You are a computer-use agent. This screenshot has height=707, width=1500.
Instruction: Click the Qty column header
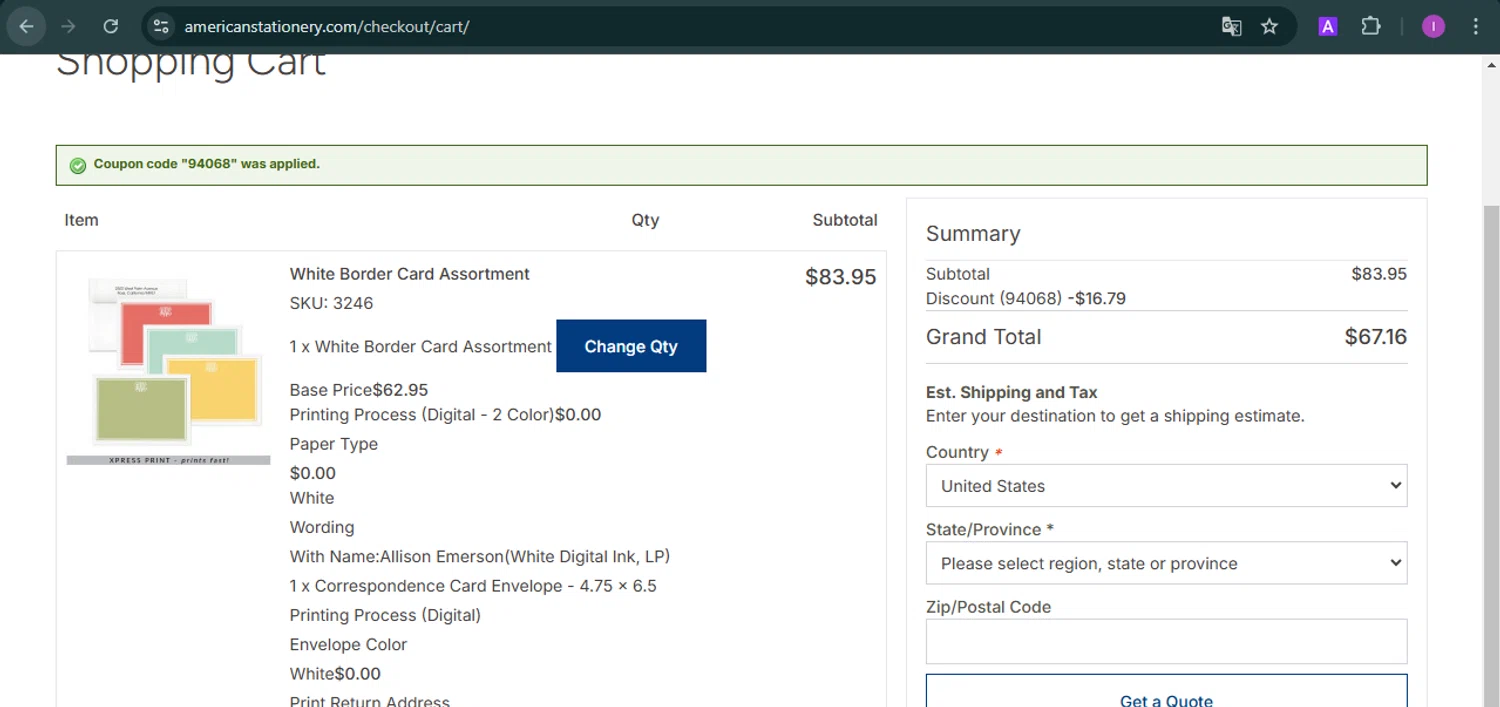(645, 220)
